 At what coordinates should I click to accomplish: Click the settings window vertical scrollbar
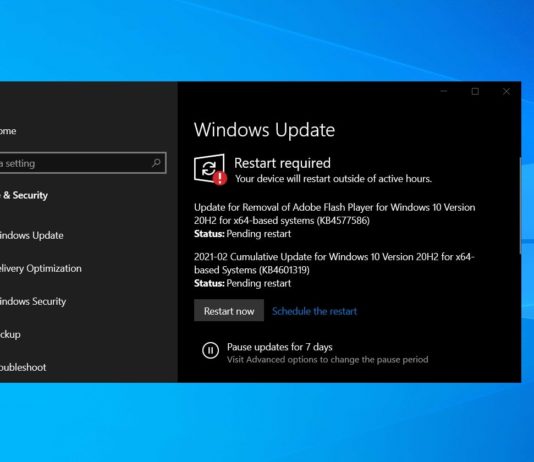pos(520,205)
